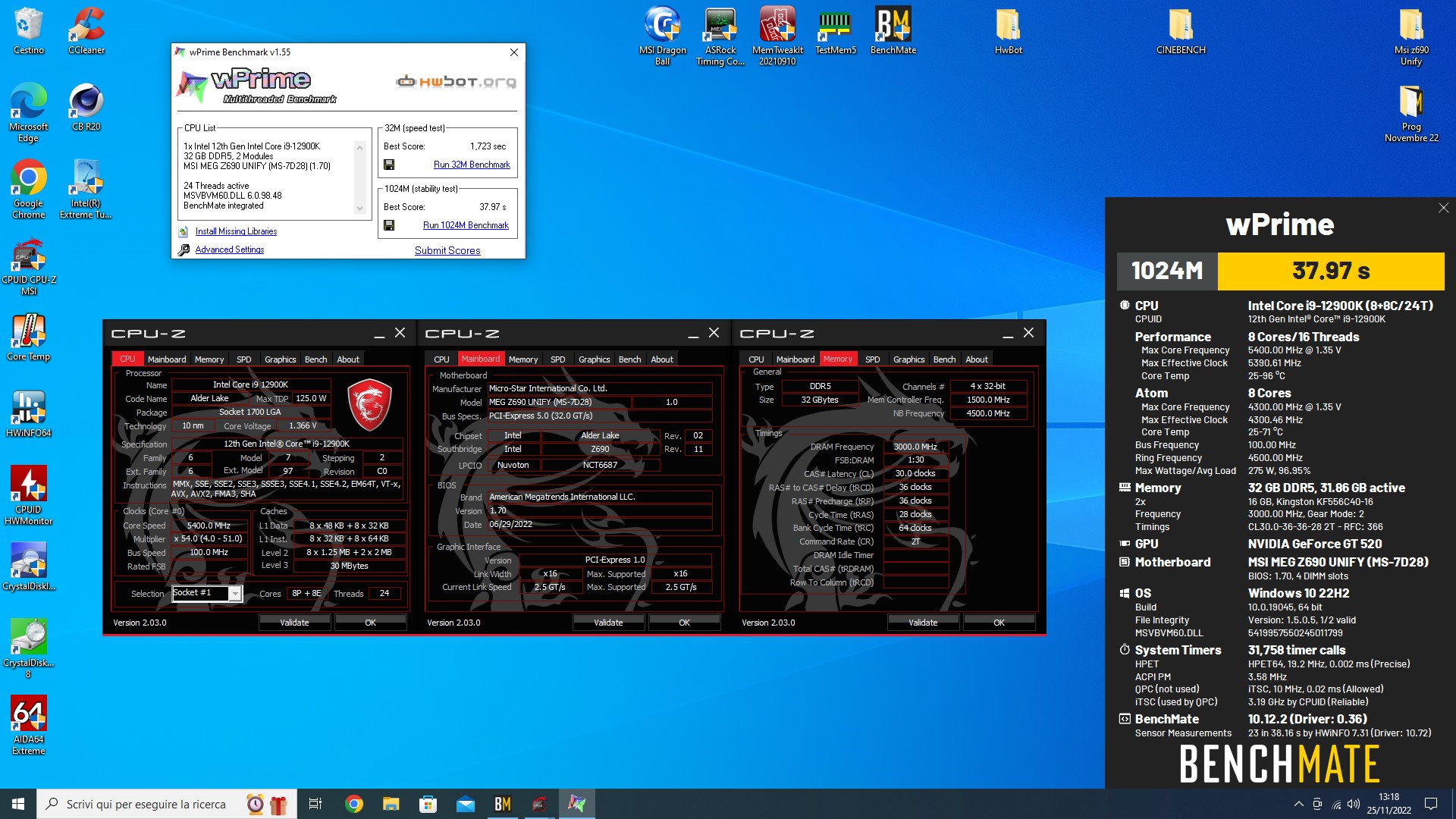Open AIDA64 Extreme desktop icon
Screen dimensions: 1456x819
pos(29,725)
